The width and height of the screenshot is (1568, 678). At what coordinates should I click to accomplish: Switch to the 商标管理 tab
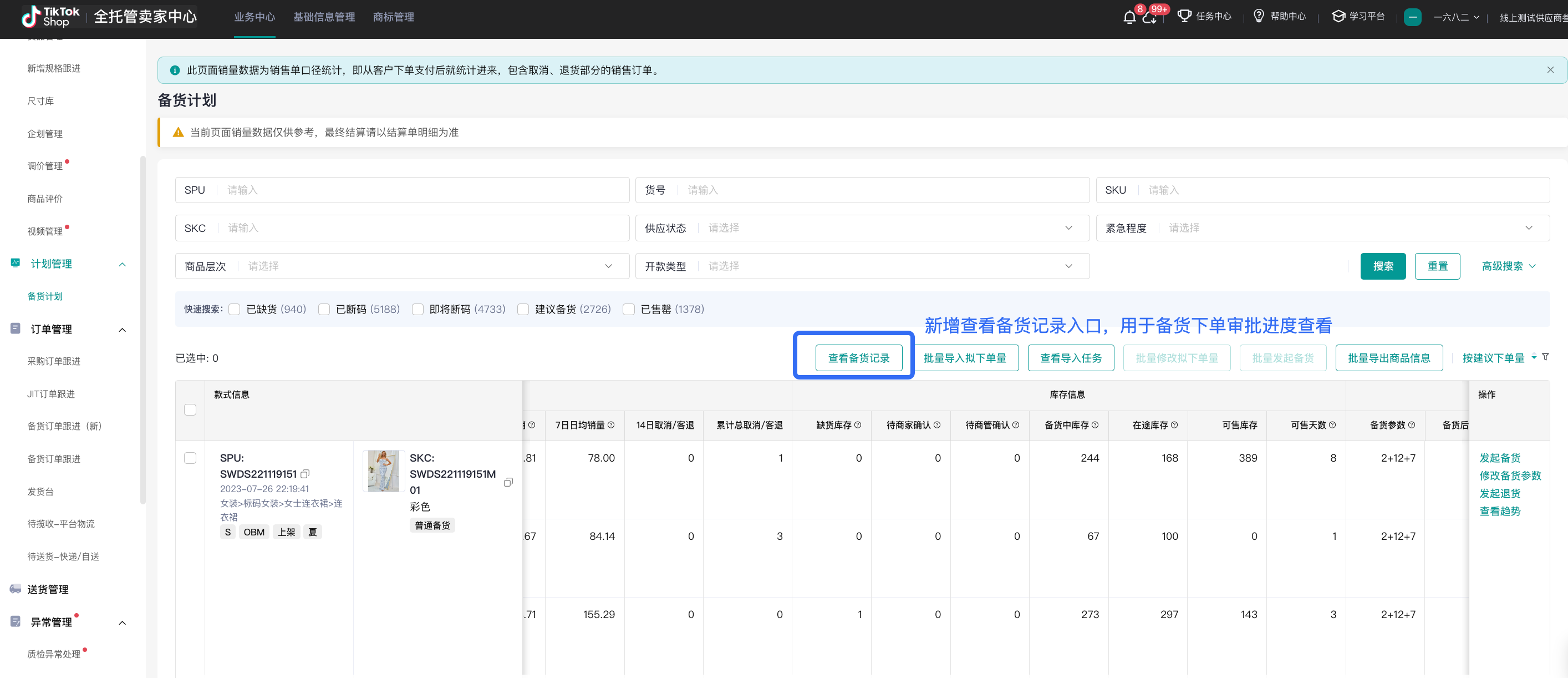[393, 17]
